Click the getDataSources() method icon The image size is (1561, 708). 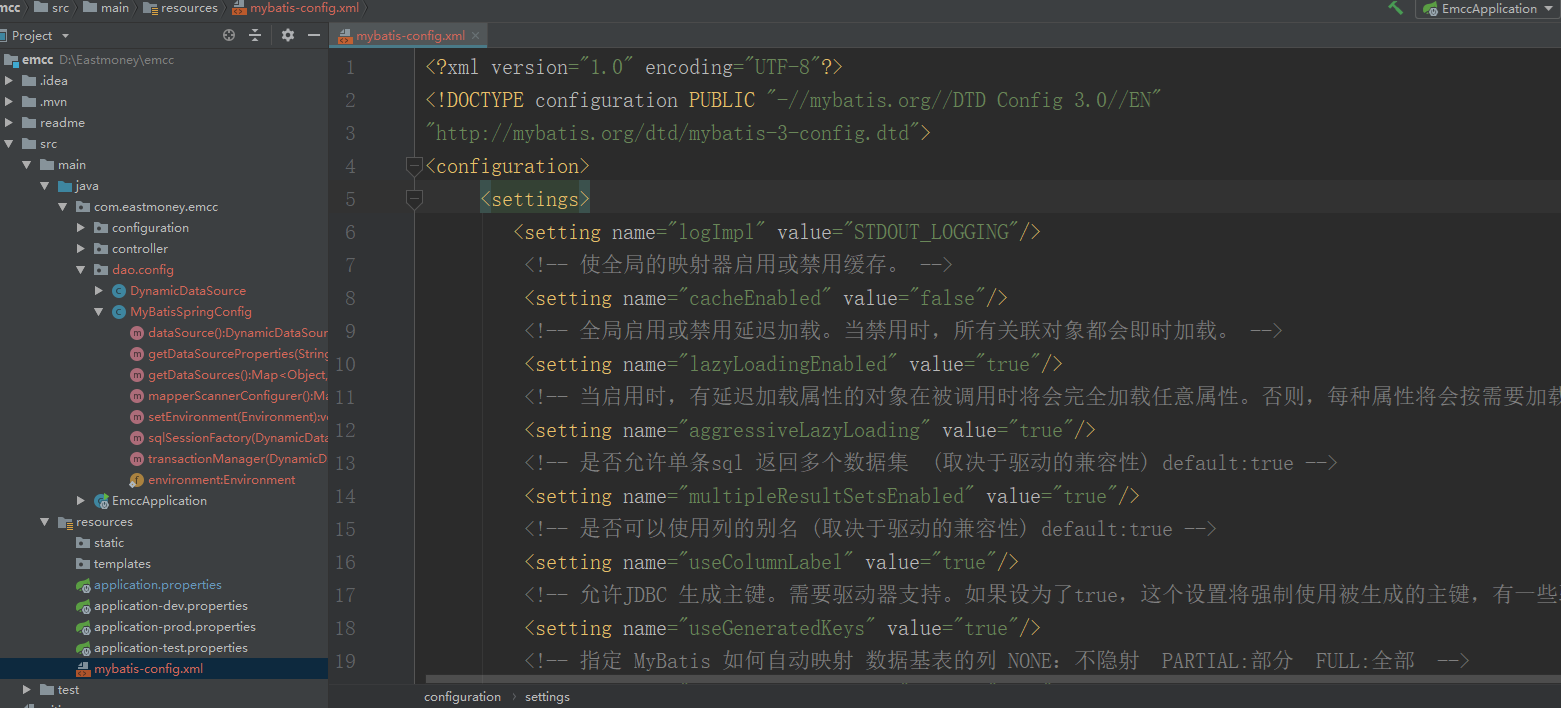[137, 375]
